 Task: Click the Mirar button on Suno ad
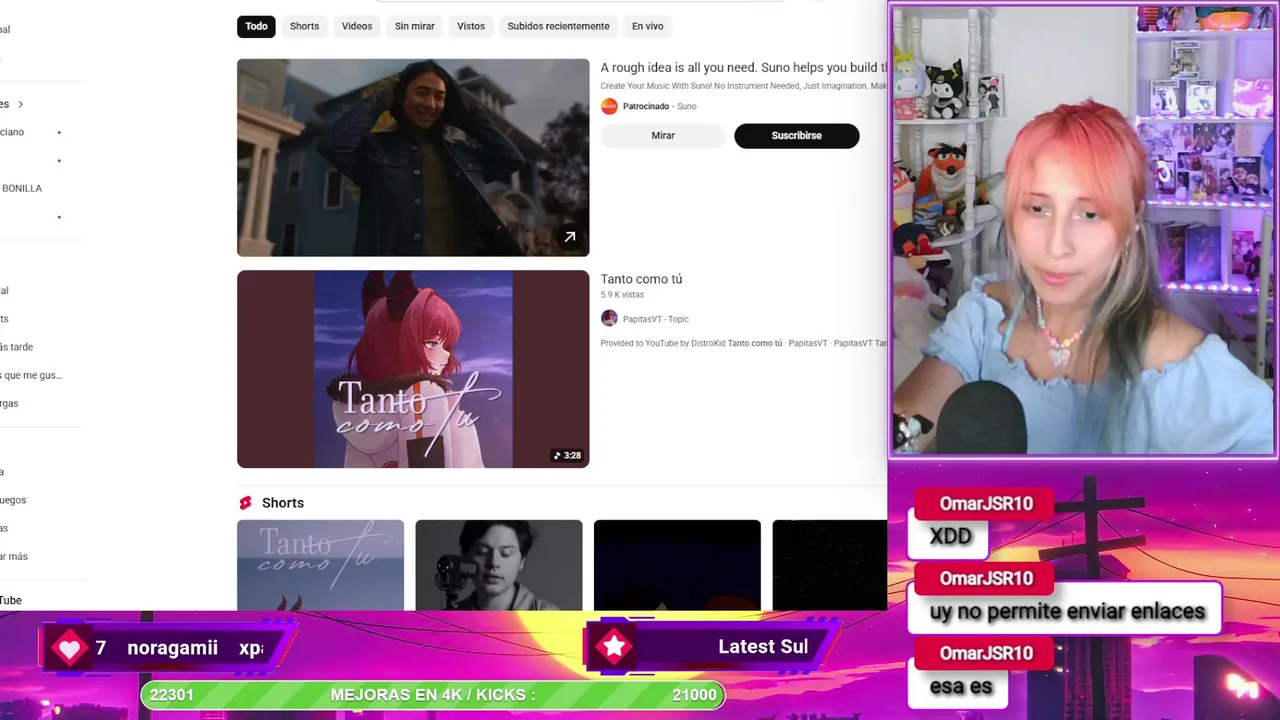click(x=663, y=136)
